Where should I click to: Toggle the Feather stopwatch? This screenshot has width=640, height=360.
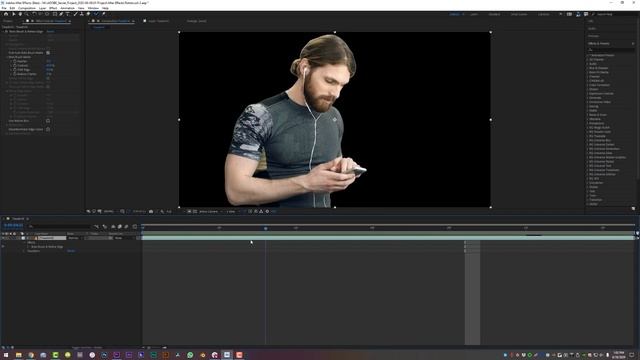pyautogui.click(x=15, y=61)
